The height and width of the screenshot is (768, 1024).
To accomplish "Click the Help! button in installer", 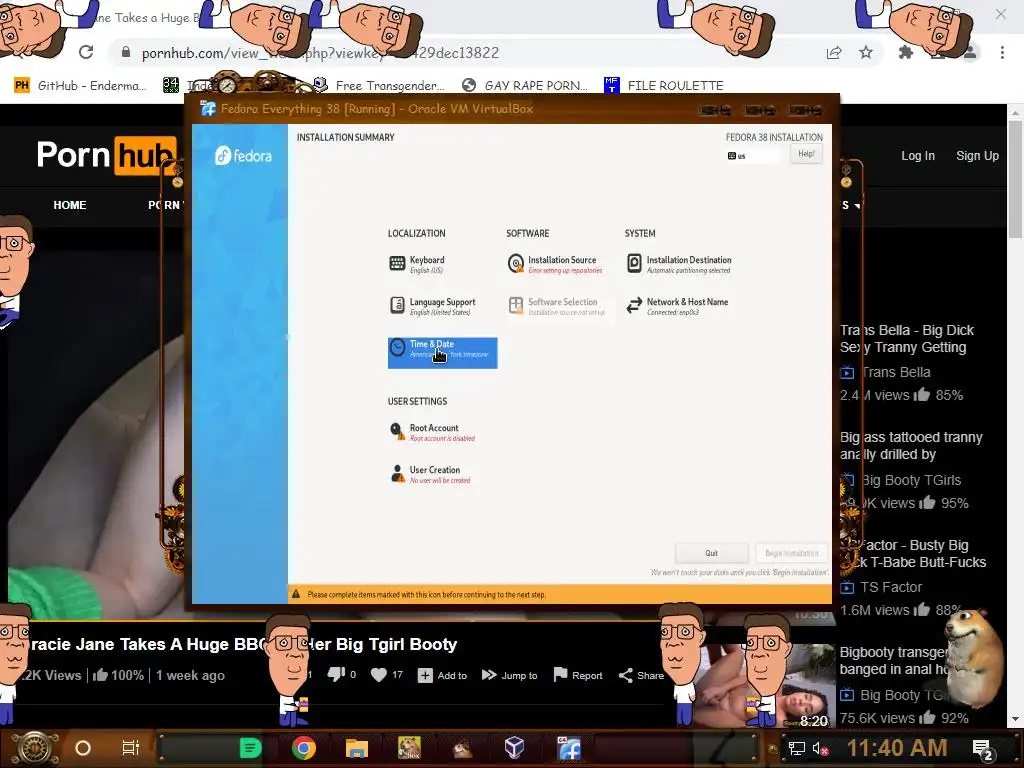I will coord(806,154).
